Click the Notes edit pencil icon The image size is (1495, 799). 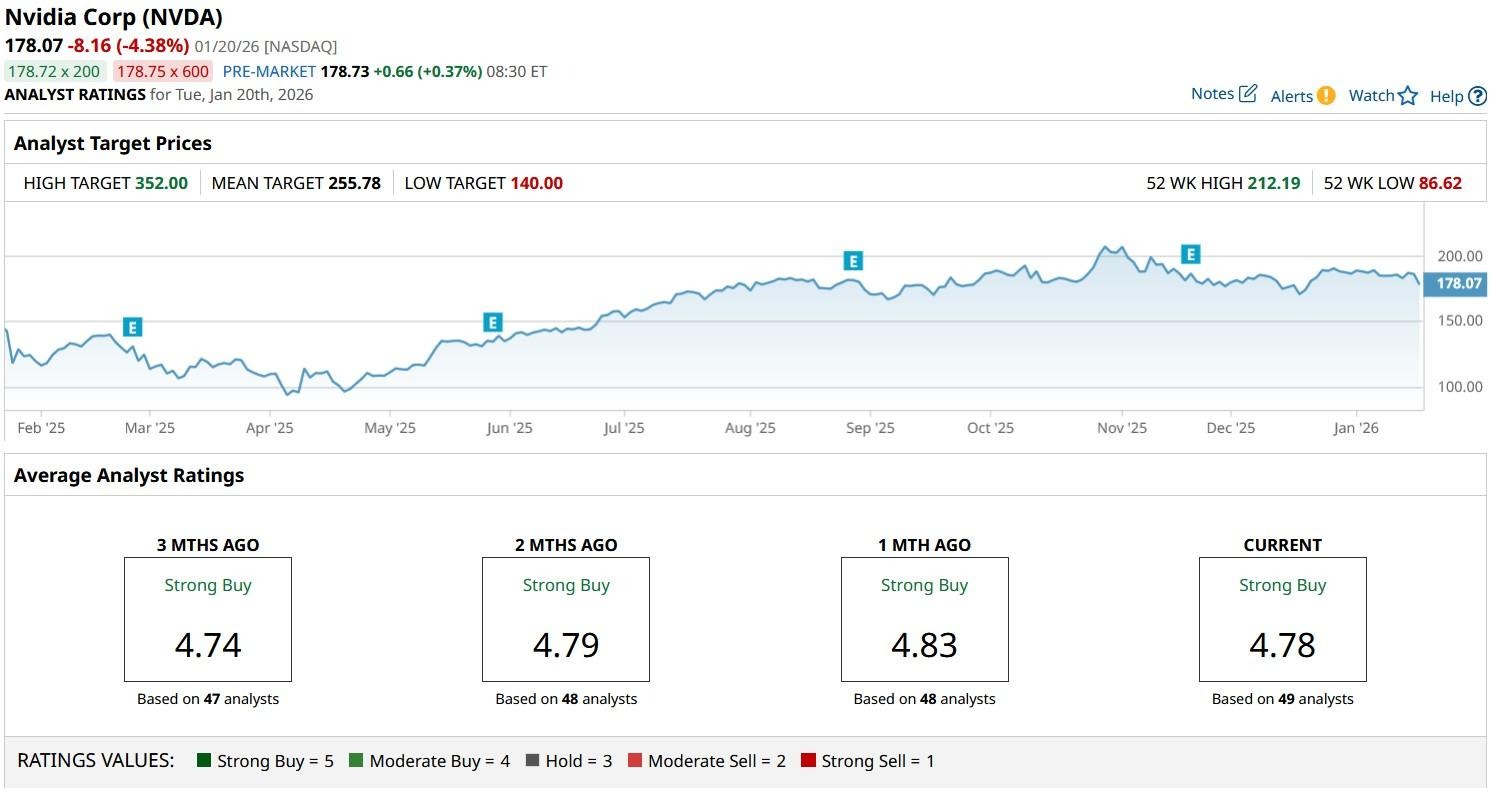pos(1247,94)
